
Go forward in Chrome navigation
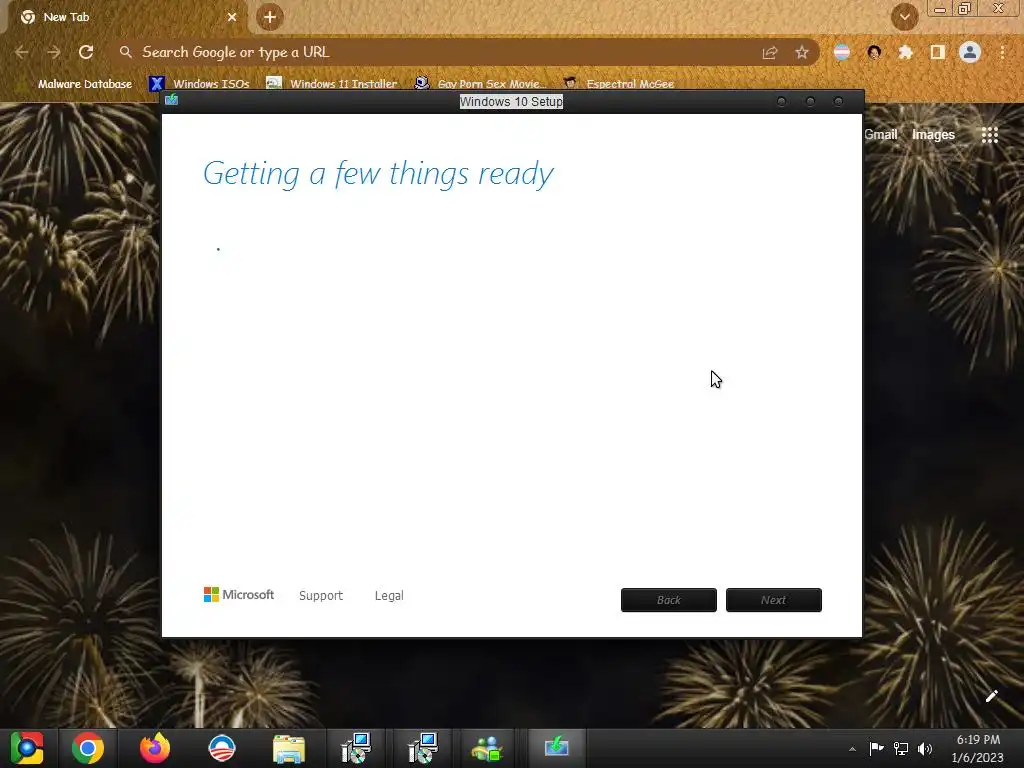click(54, 52)
